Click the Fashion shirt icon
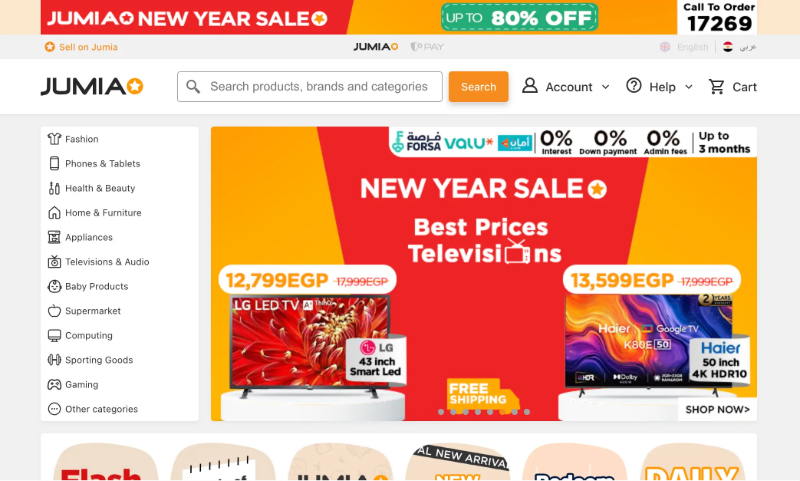The width and height of the screenshot is (800, 481). pyautogui.click(x=54, y=139)
